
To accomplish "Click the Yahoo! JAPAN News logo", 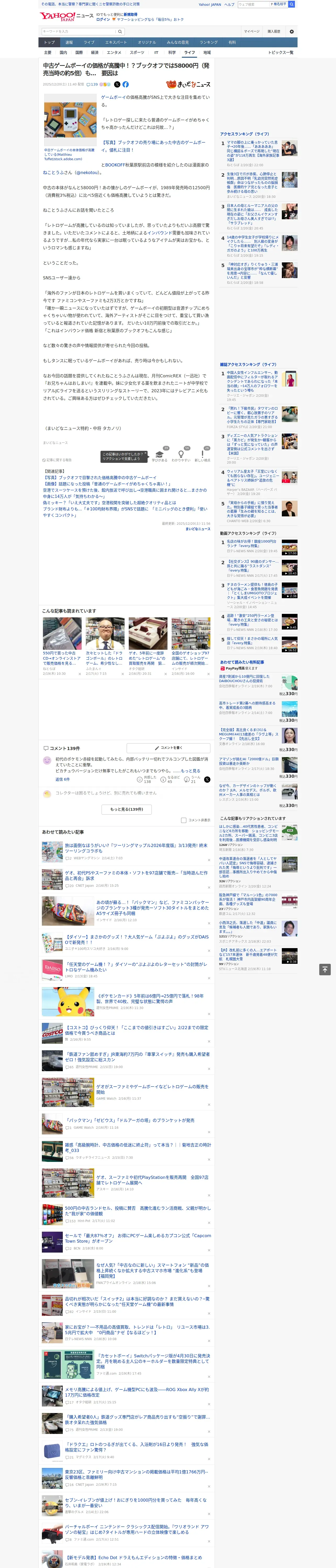I will (x=66, y=16).
